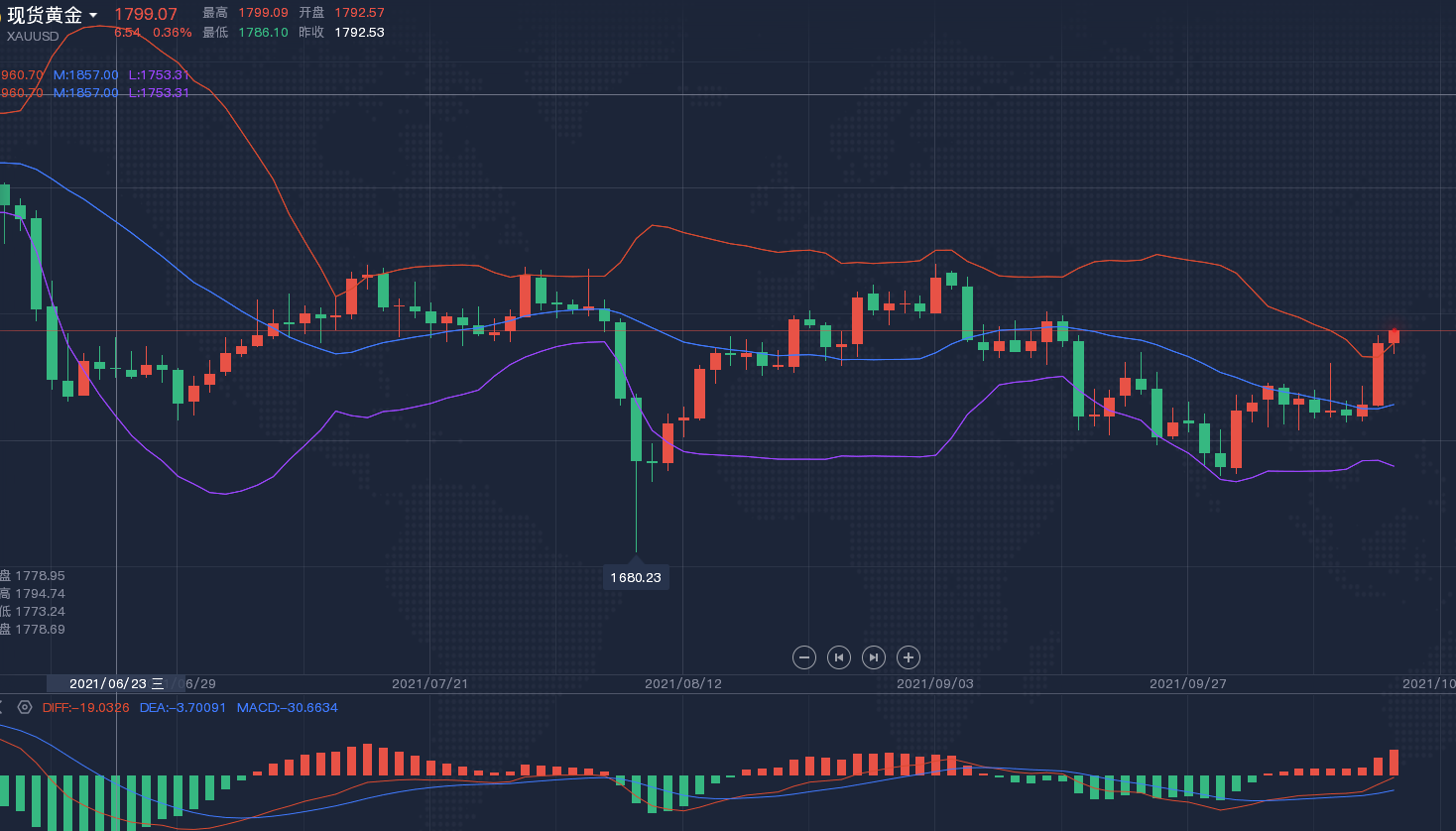Click the DIFF value in MACD legend

[x=86, y=708]
